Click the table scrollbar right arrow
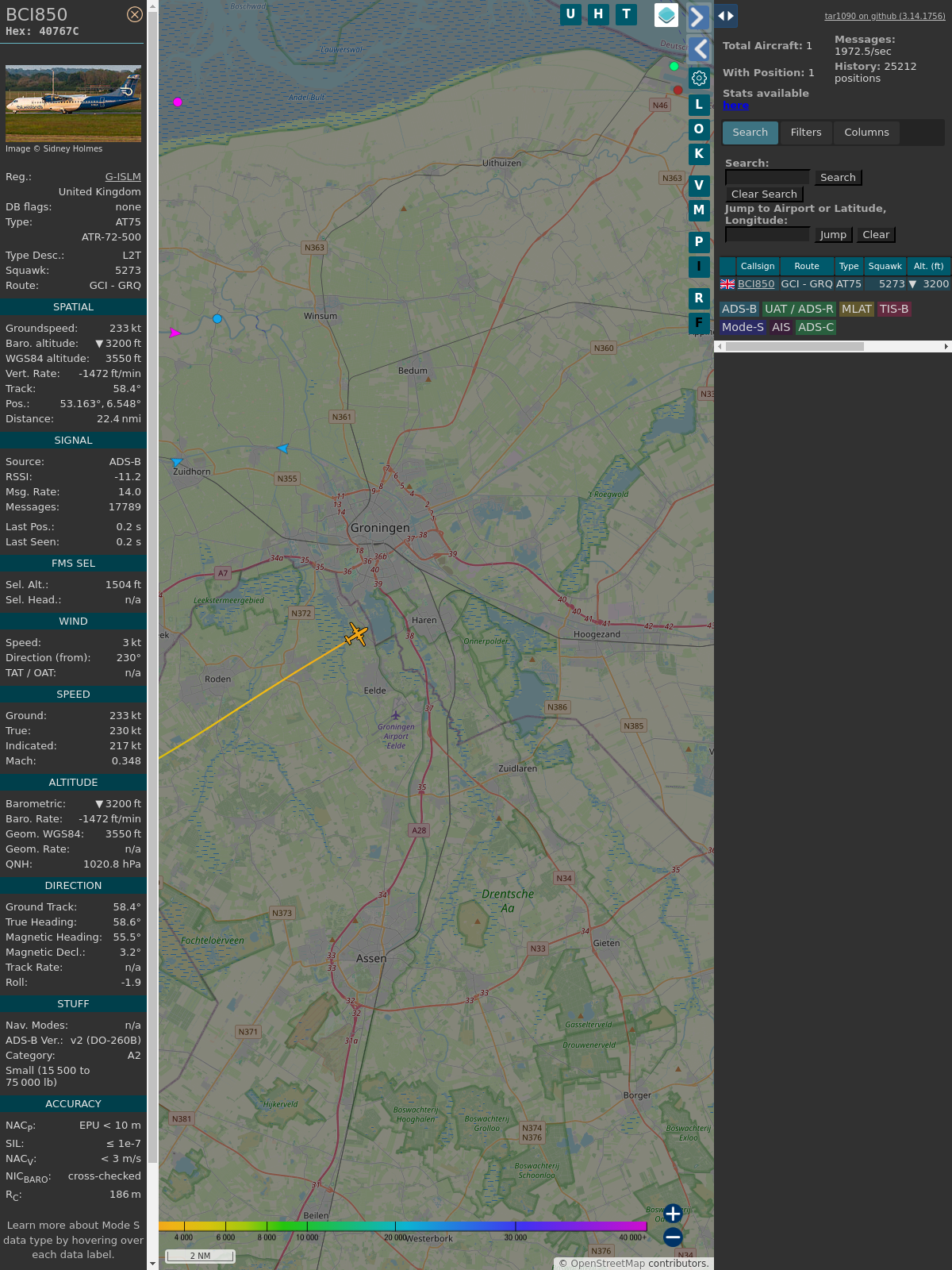 (x=946, y=347)
